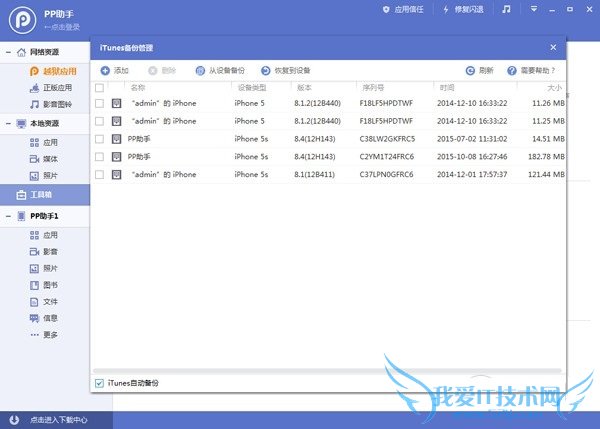Select serial cell F18LF5HPDTWF dated 2014-12-10, 11.26 MB
Viewport: 600px width, 429px height.
(386, 103)
